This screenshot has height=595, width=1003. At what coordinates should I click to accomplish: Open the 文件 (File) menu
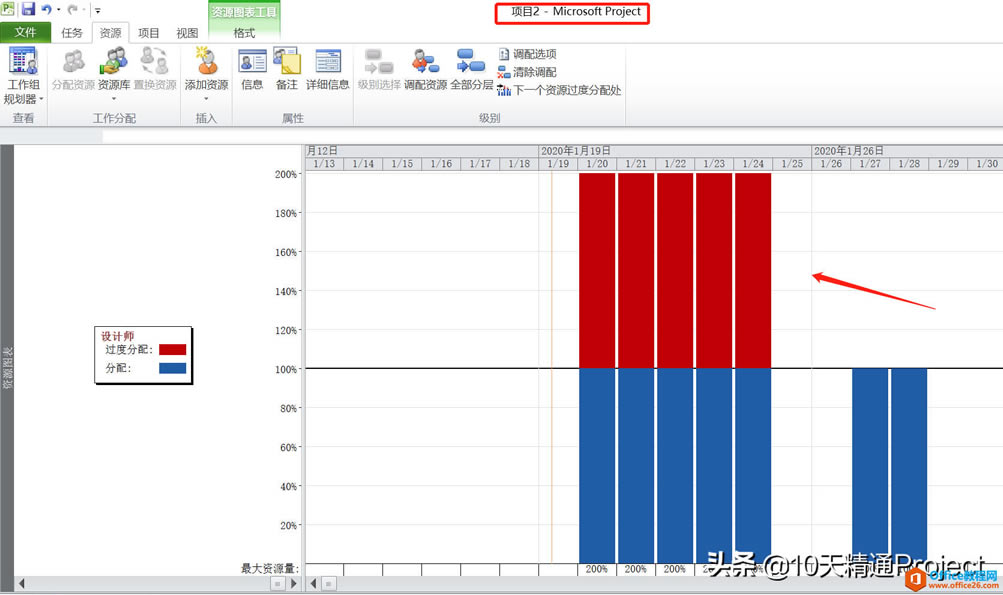tap(25, 31)
